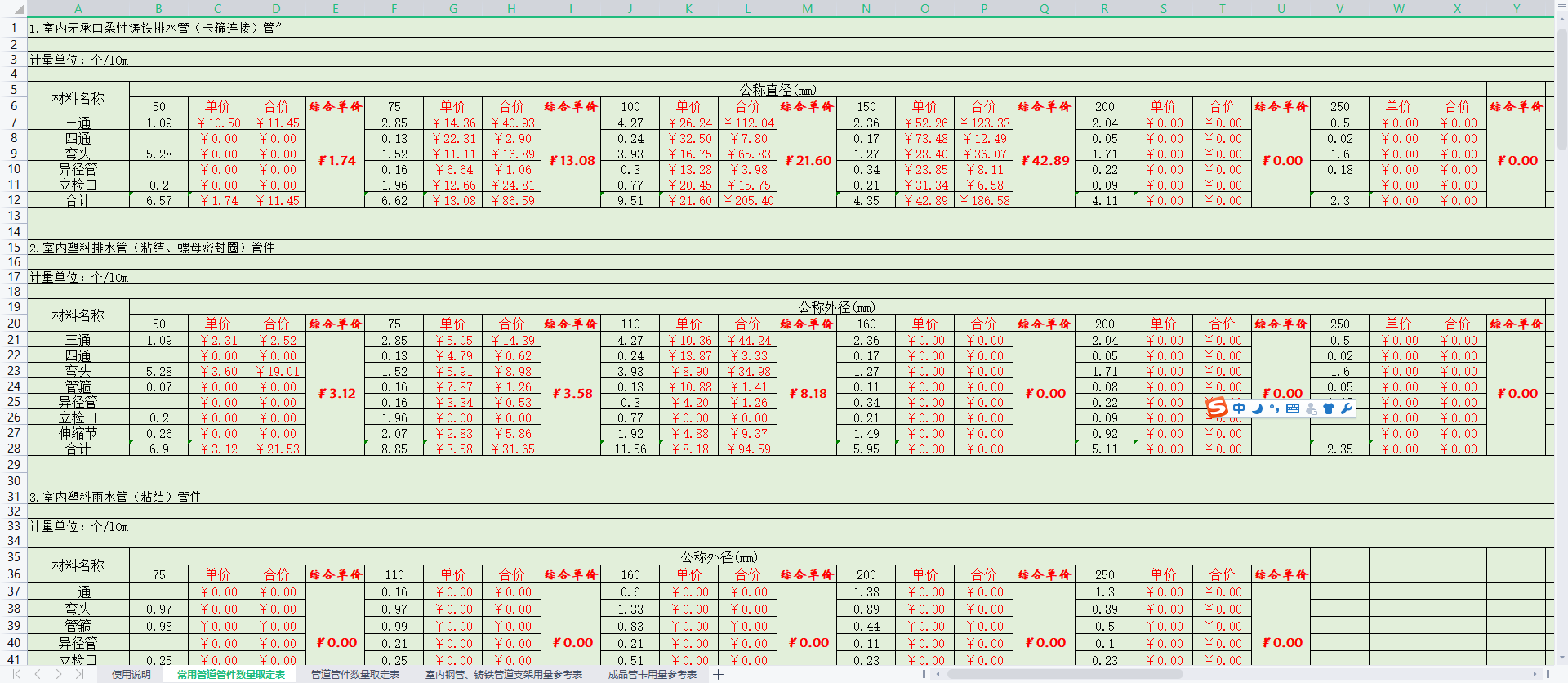Toggle Chinese/English input mode (中)

pyautogui.click(x=1239, y=408)
